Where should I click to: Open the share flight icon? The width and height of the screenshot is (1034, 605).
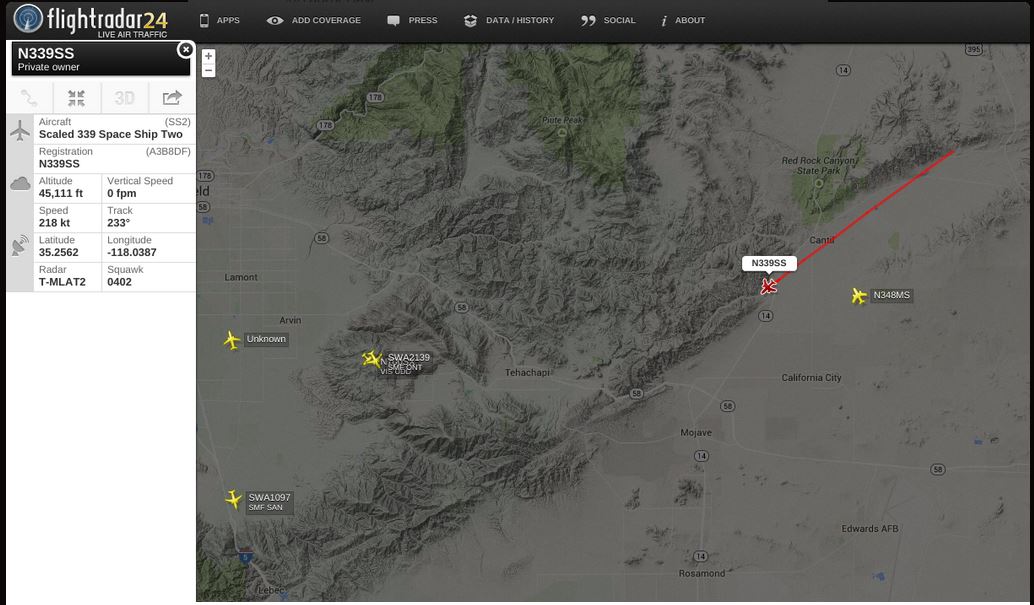[172, 98]
